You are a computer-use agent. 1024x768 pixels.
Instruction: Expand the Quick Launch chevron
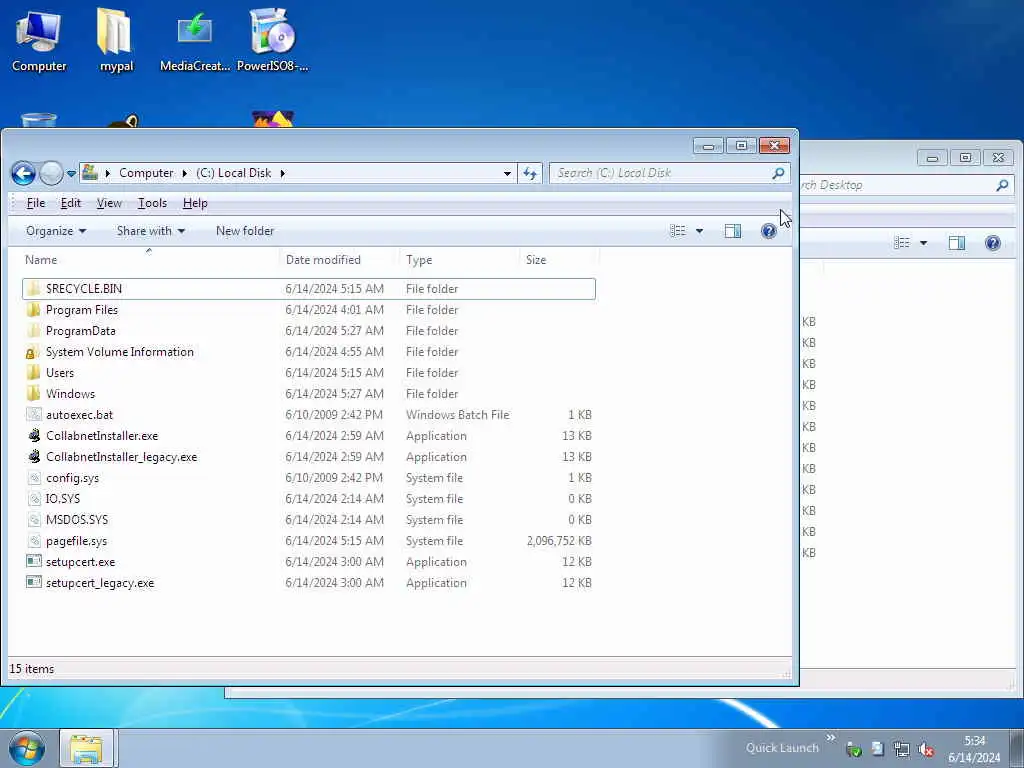point(831,738)
